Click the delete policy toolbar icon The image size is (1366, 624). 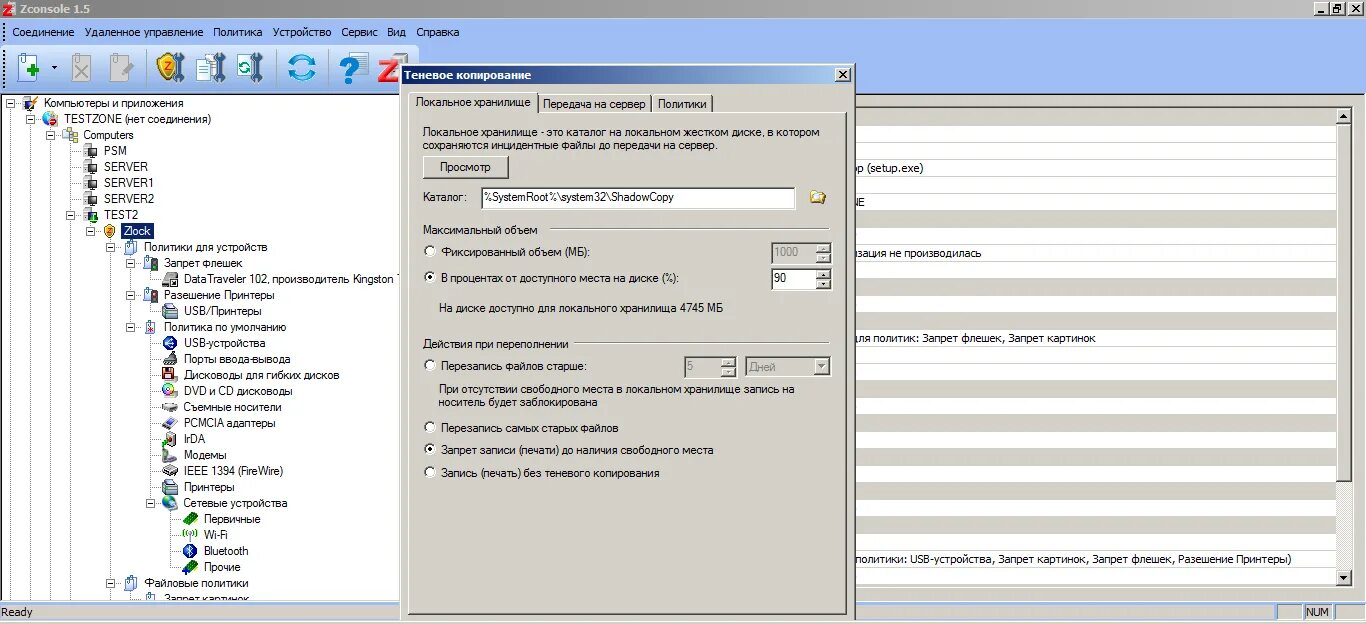[x=81, y=68]
